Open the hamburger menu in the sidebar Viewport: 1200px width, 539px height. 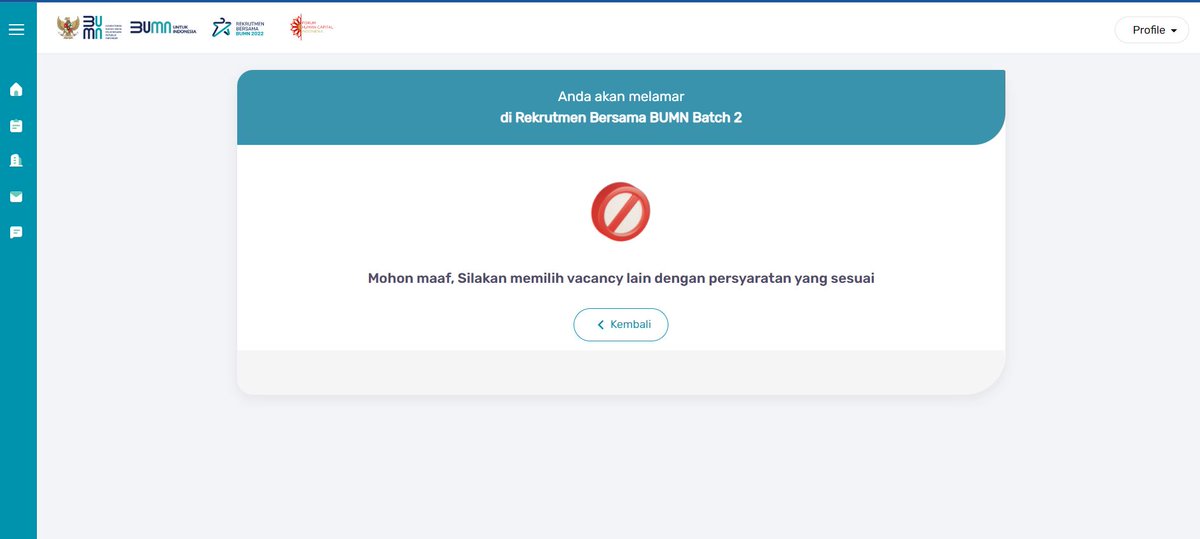(x=16, y=30)
